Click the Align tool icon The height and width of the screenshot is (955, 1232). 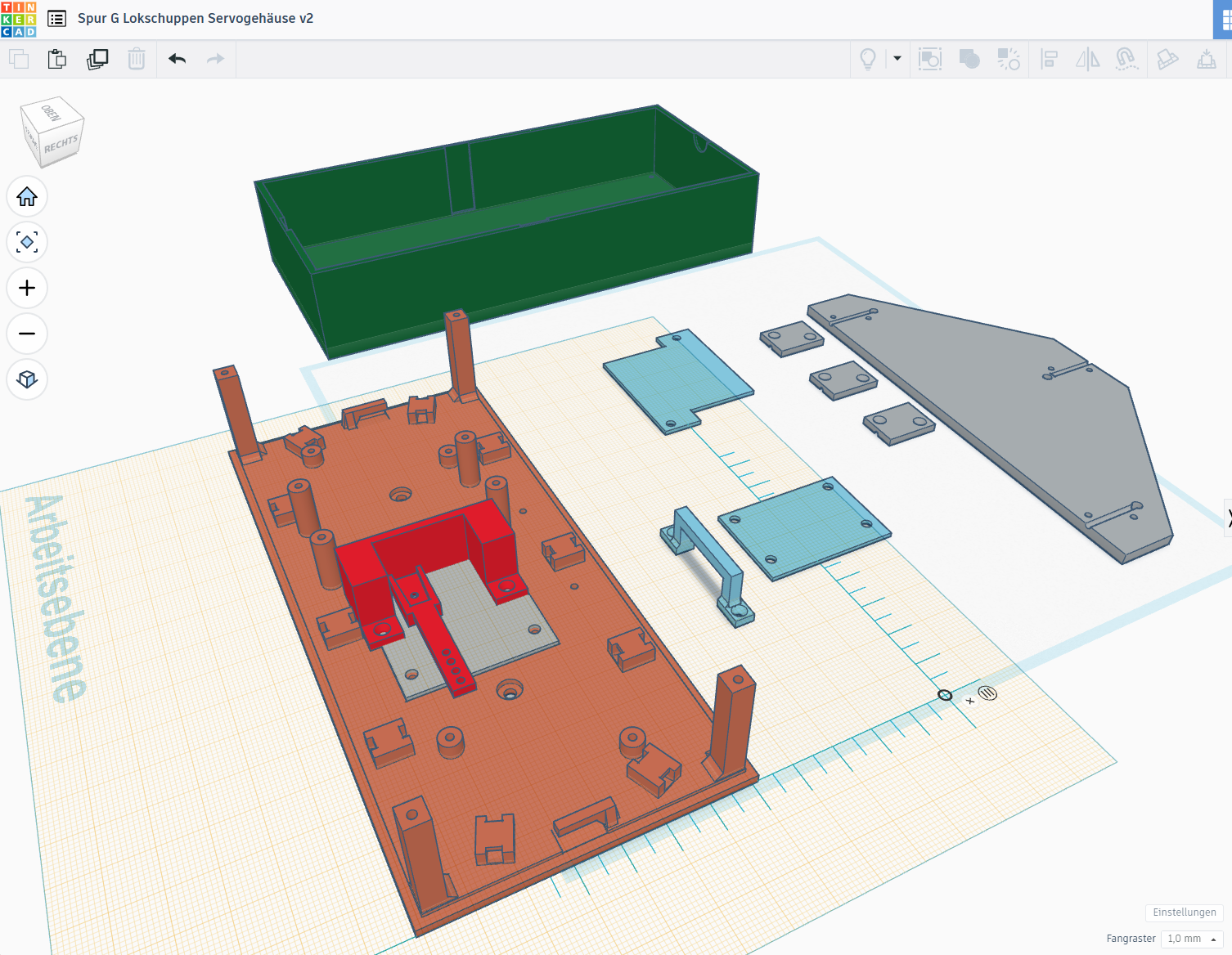pyautogui.click(x=1049, y=59)
